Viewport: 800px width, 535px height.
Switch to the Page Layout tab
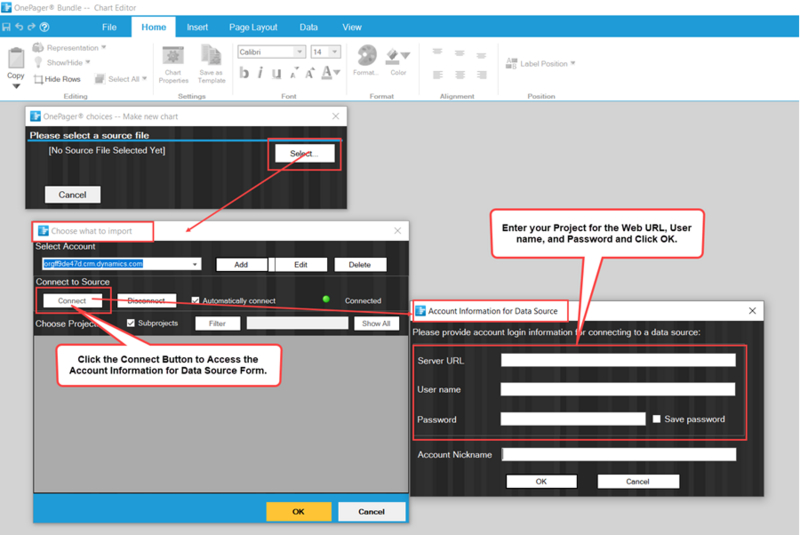pos(253,27)
